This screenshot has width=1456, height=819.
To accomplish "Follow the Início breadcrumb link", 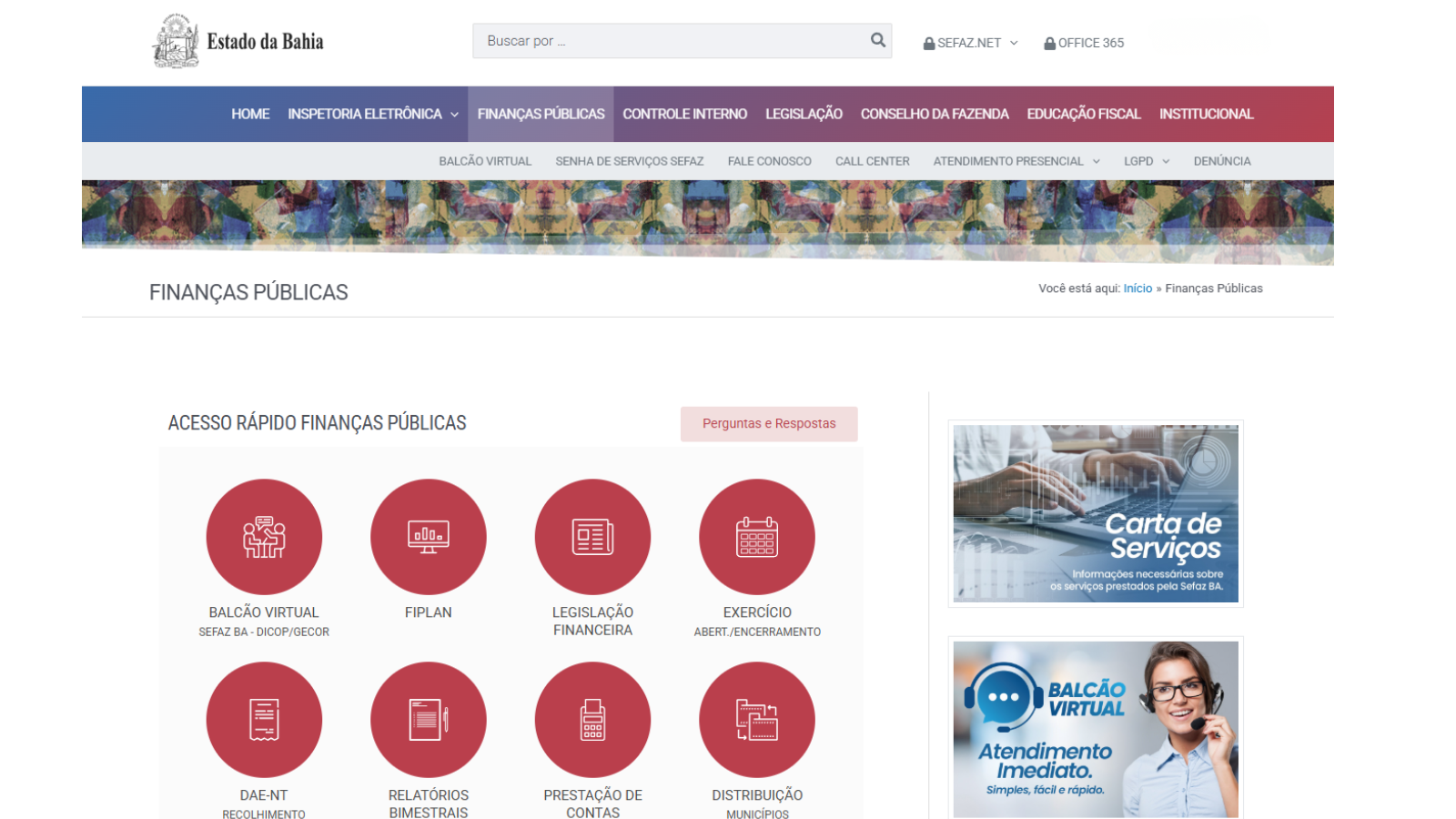I will [1137, 288].
